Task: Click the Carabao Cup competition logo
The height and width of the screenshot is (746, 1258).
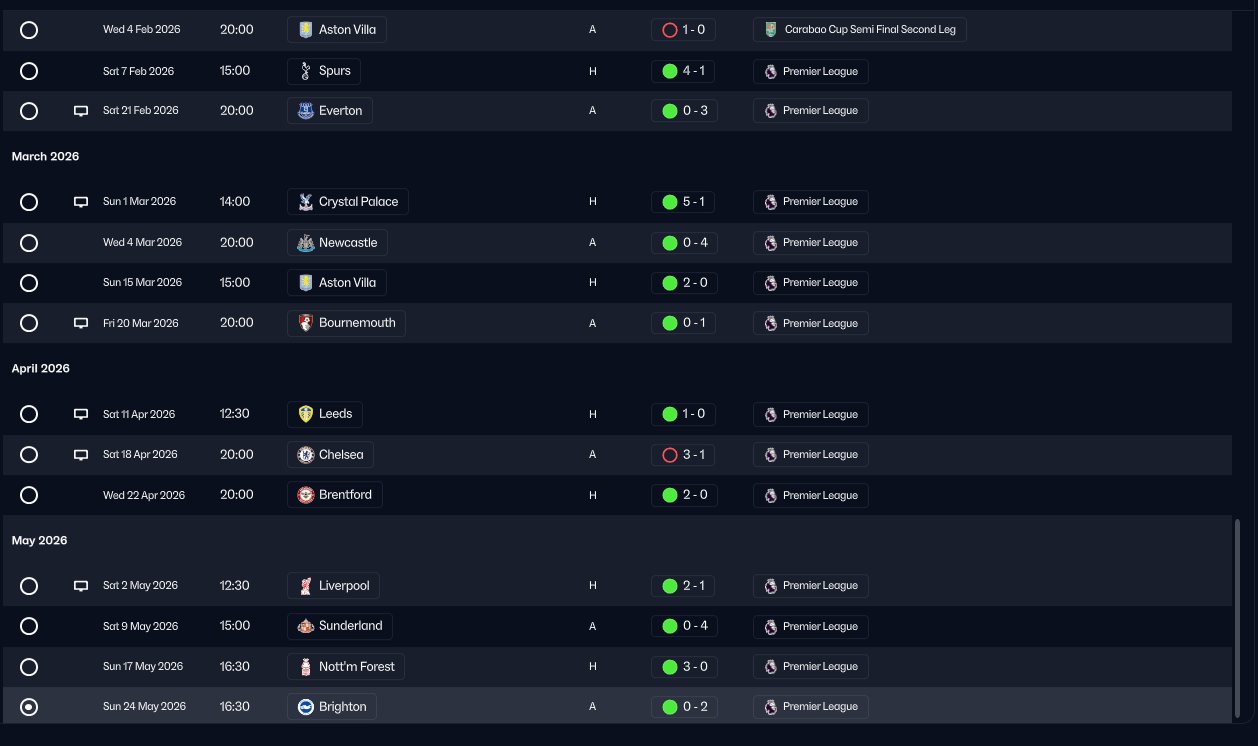Action: (770, 30)
